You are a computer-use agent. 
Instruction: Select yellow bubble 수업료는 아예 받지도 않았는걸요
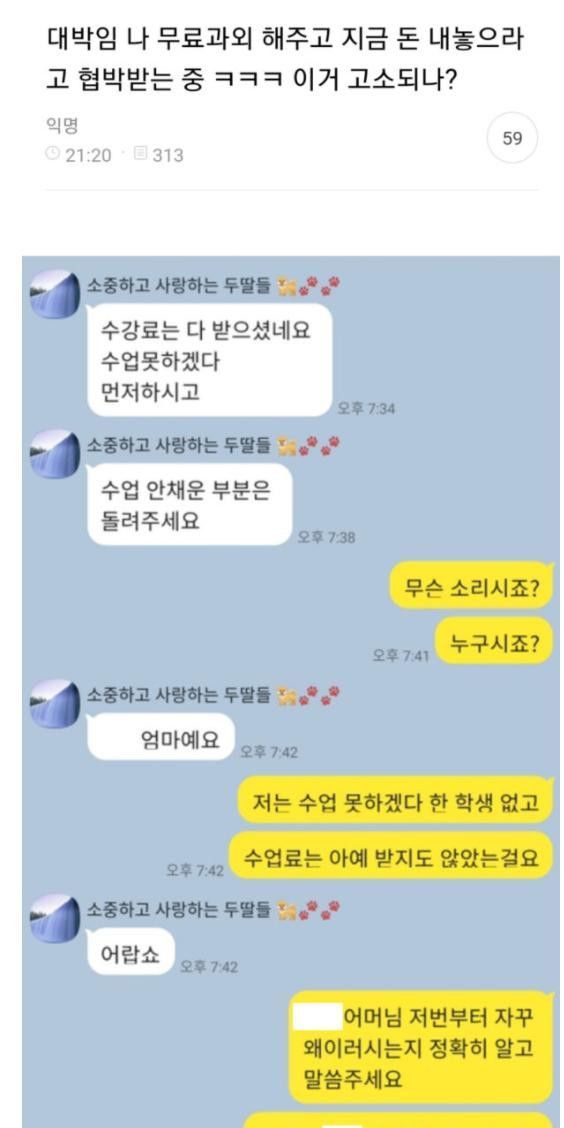click(x=391, y=856)
